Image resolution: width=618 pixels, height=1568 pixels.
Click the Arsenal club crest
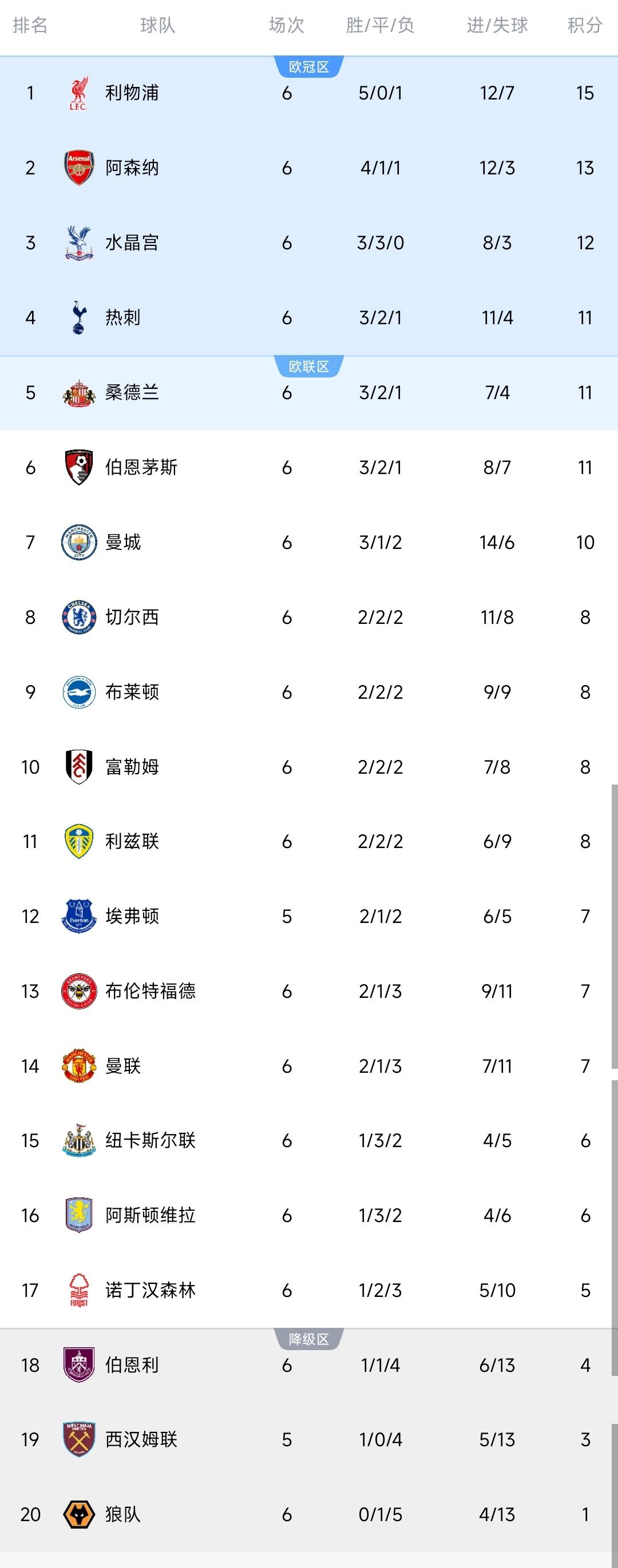tap(78, 168)
